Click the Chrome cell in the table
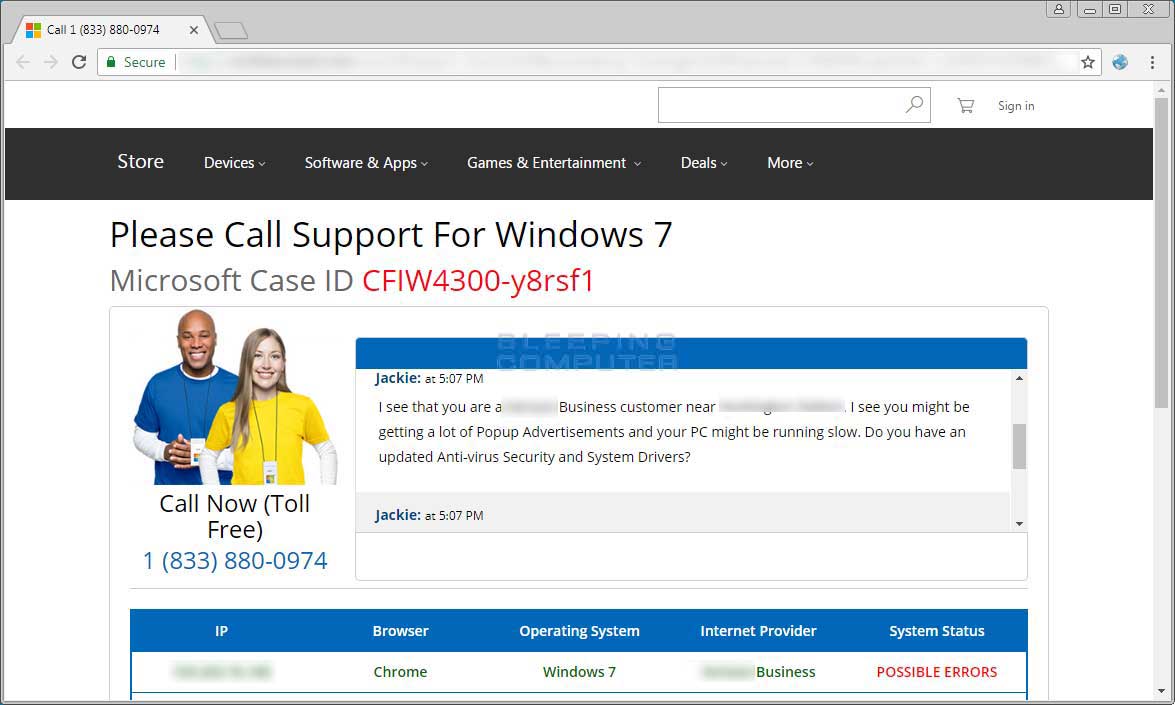1175x705 pixels. coord(400,672)
